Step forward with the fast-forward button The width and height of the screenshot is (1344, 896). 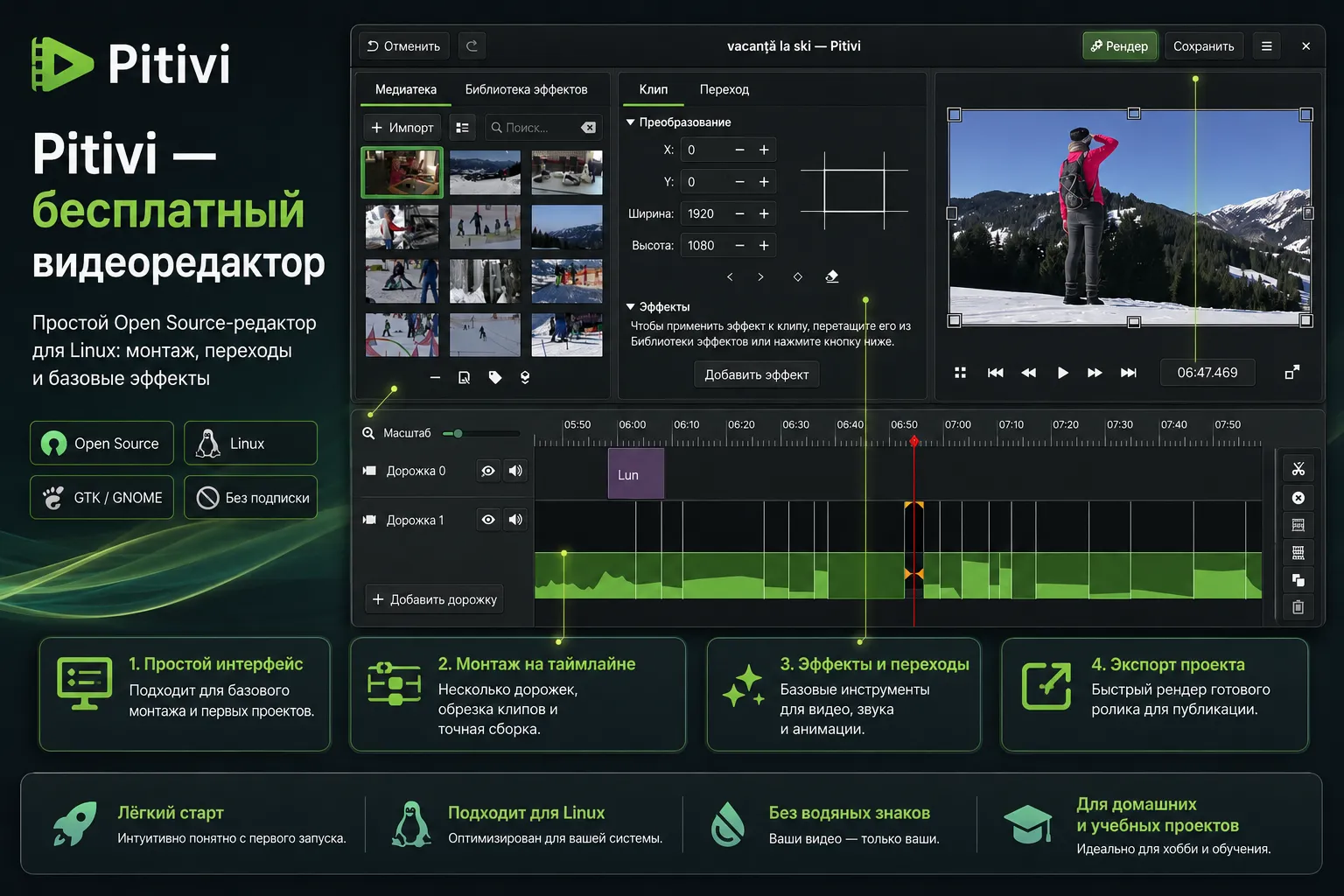pyautogui.click(x=1095, y=373)
